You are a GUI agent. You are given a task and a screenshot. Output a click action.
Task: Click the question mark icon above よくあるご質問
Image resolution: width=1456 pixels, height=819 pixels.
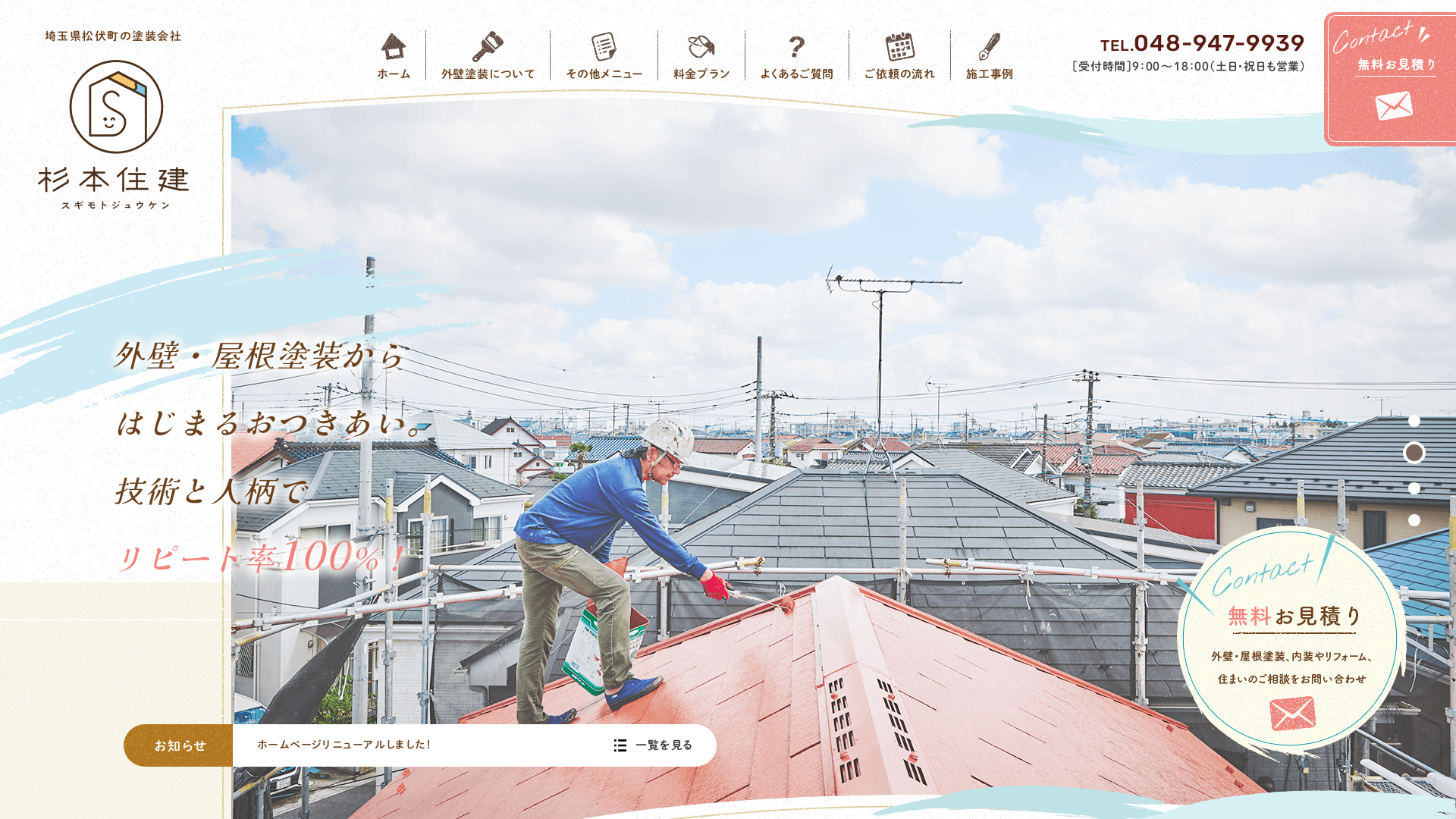tap(795, 47)
